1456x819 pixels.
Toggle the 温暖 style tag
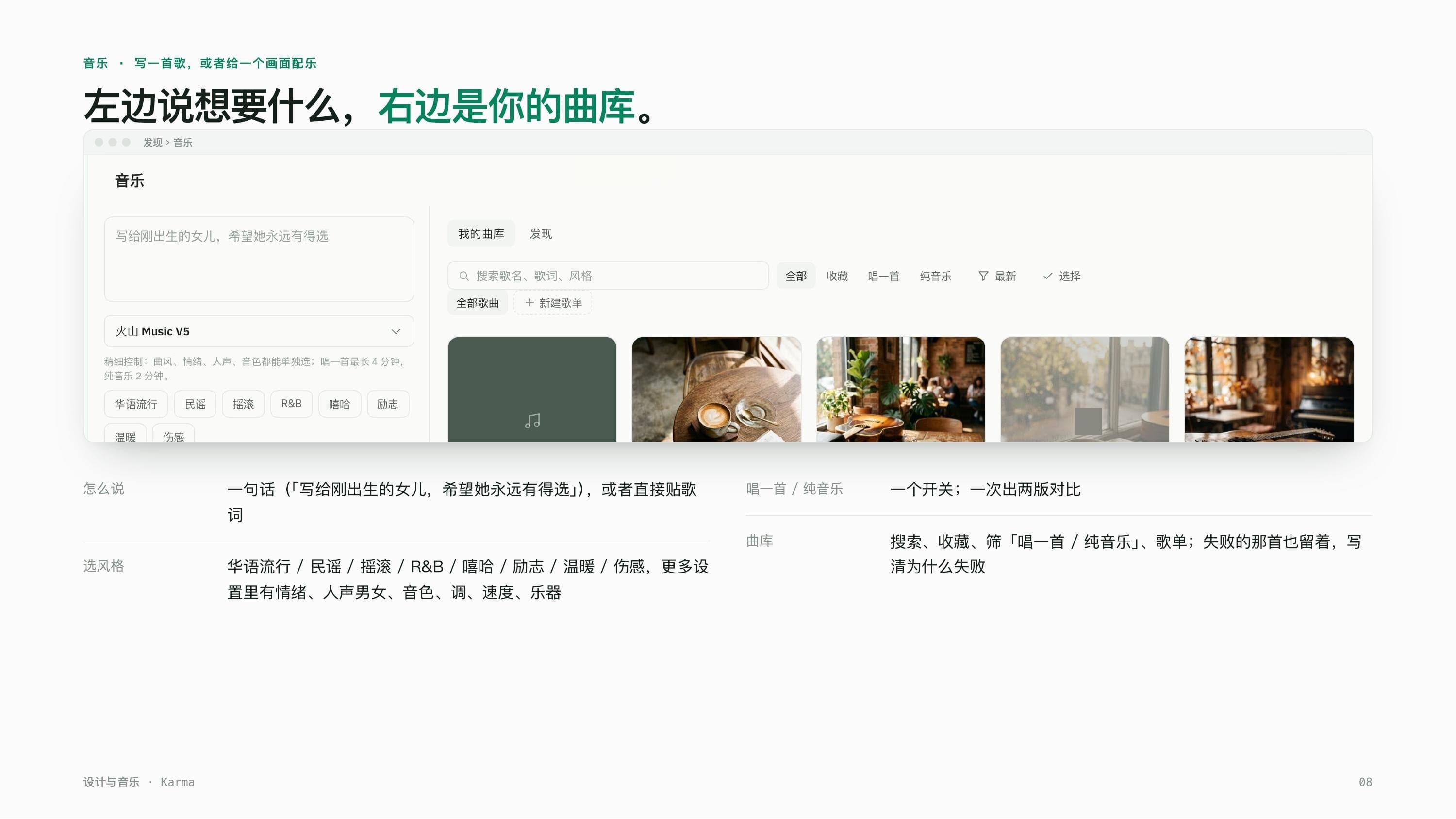(125, 434)
